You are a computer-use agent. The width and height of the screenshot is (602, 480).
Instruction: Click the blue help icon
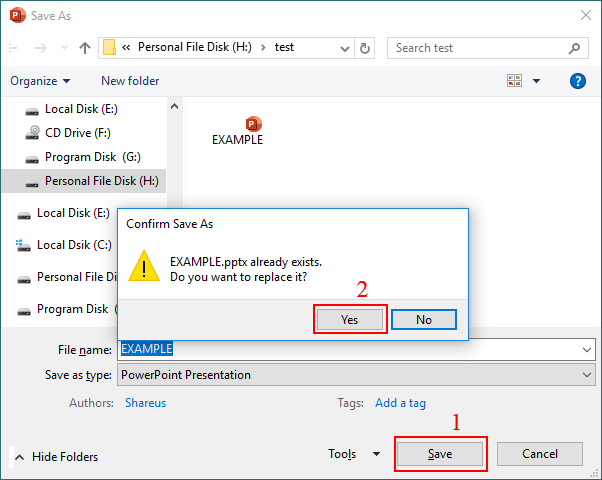pos(578,81)
